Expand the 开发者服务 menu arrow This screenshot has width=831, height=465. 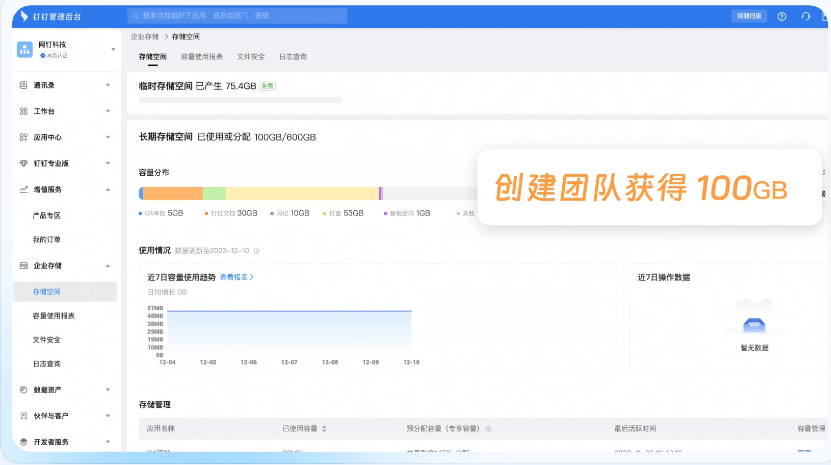click(x=108, y=442)
